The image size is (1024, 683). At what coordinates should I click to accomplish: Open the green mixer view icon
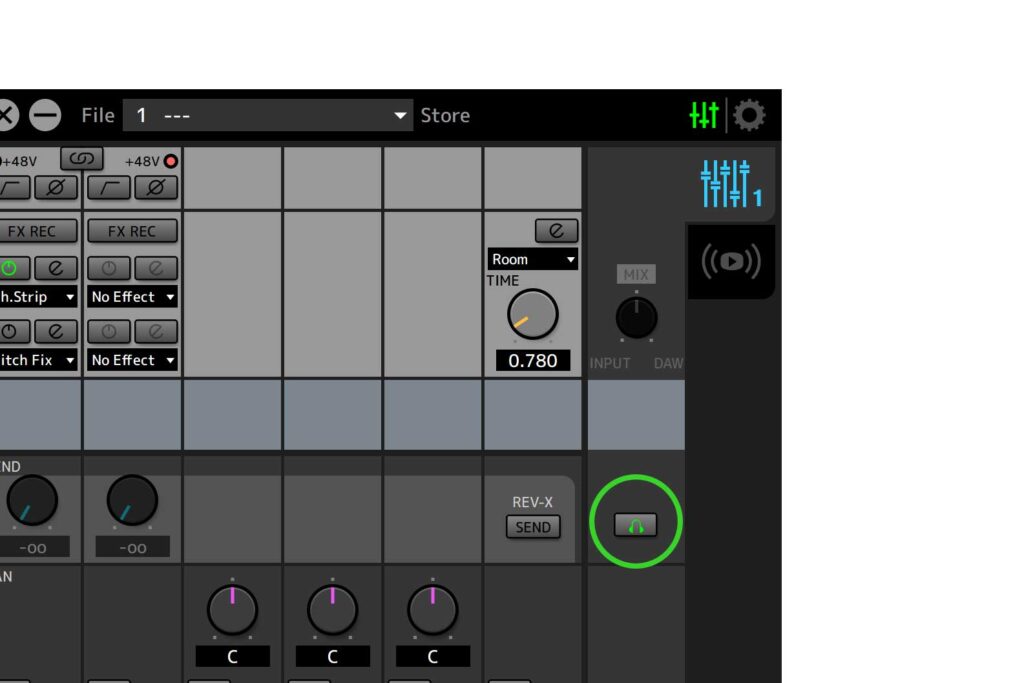[704, 116]
